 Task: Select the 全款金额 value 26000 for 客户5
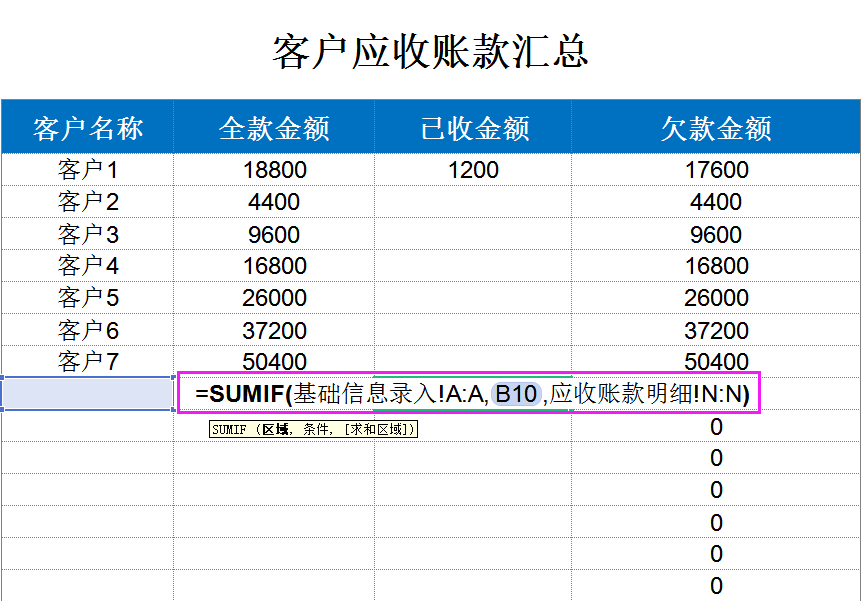tap(274, 297)
